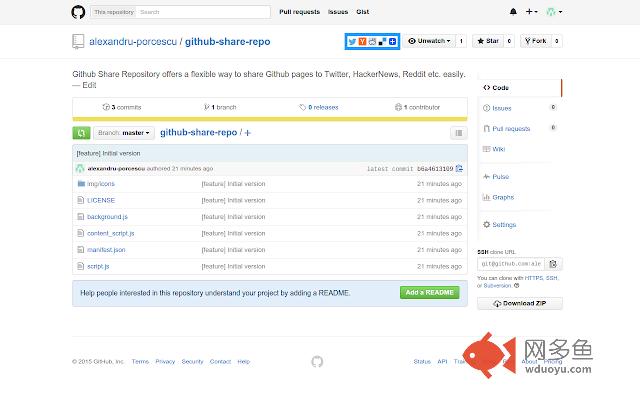Open latest commit hash b6a4613109
This screenshot has height=400, width=640.
(435, 169)
